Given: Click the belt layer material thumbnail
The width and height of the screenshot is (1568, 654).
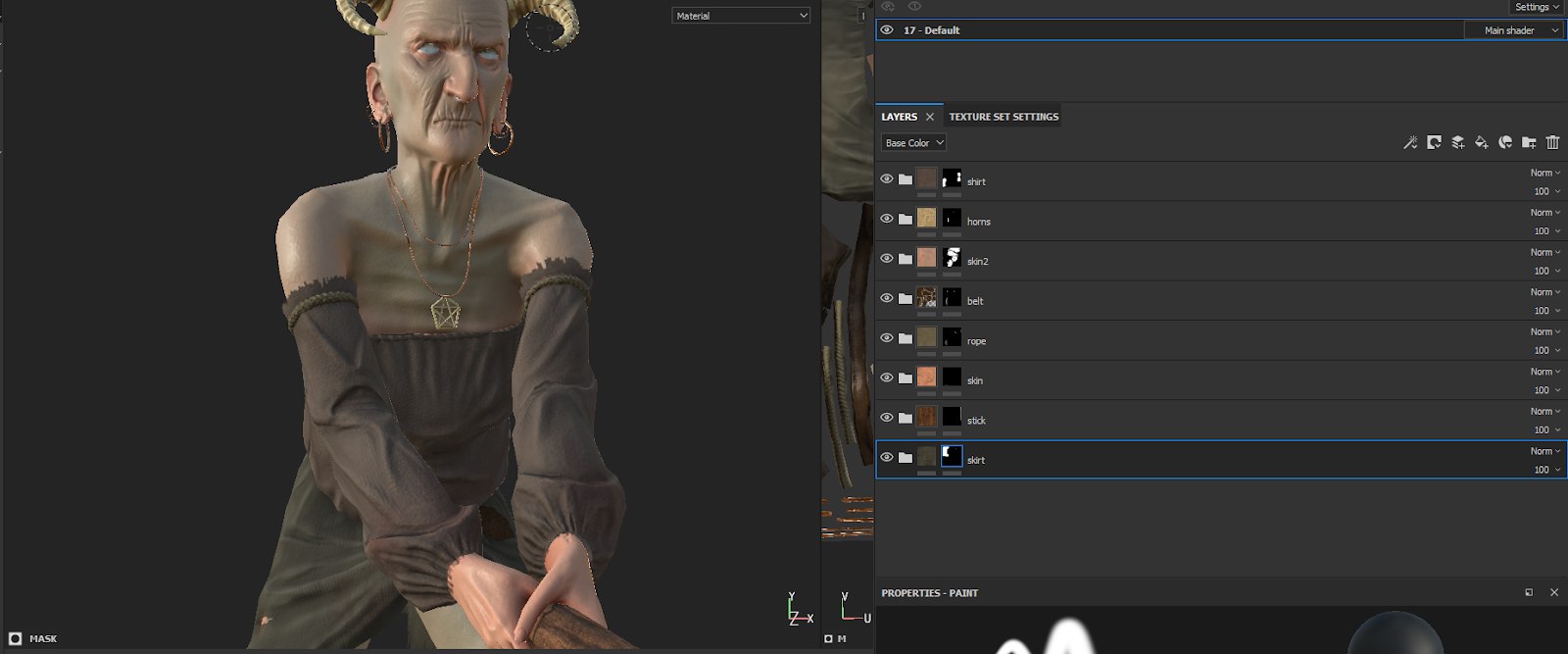Looking at the screenshot, I should tap(926, 297).
